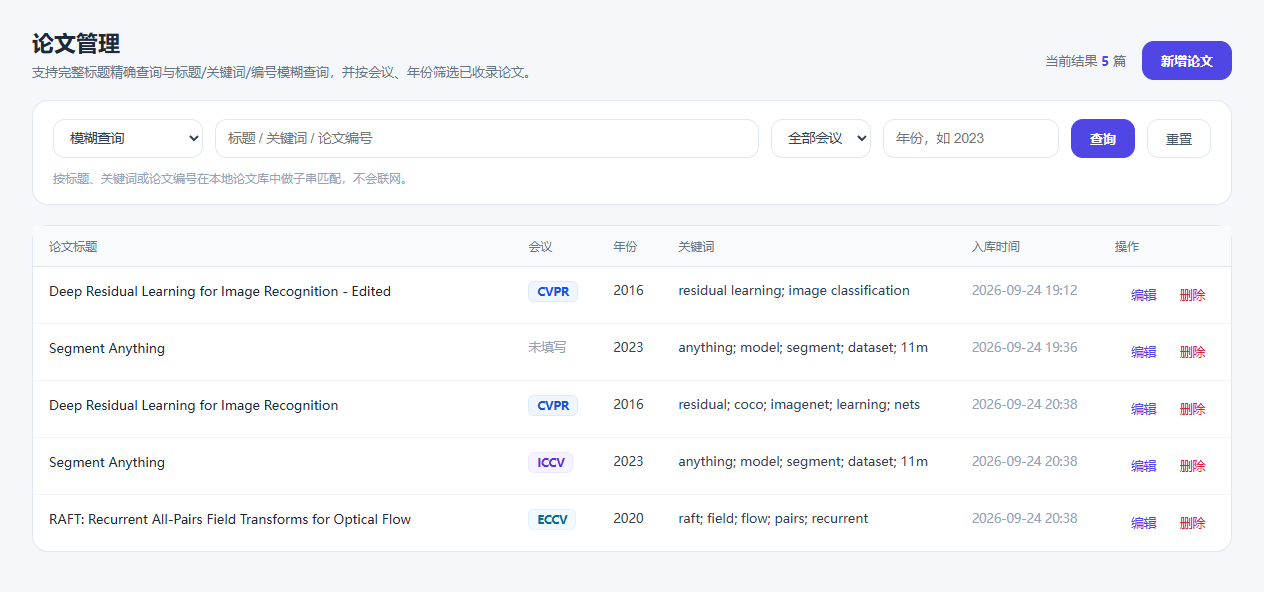Delete the Segment Anything row marked 未填写
This screenshot has width=1264, height=592.
click(x=1193, y=352)
